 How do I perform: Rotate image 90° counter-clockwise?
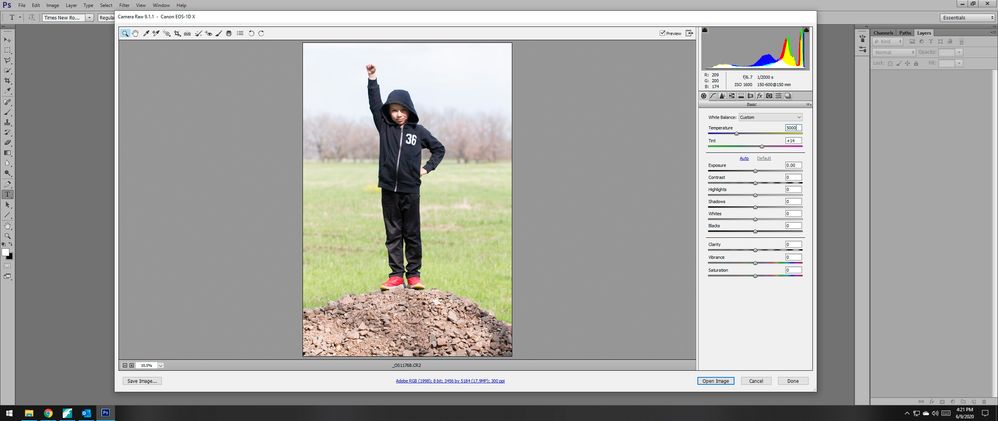(251, 33)
